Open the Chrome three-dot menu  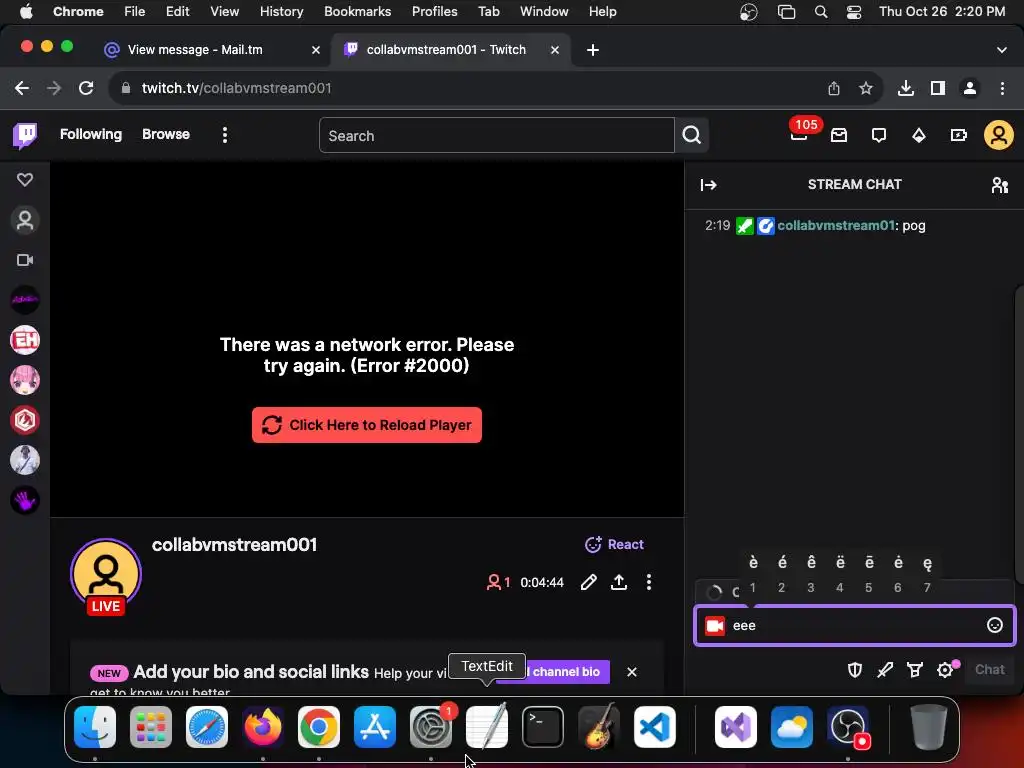point(1002,88)
